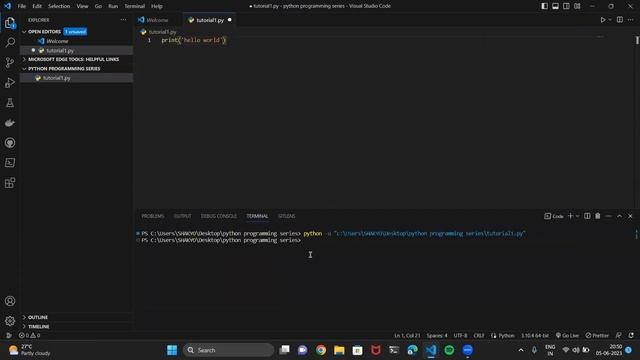Click Go Live in status bar
This screenshot has height=360, width=640.
click(567, 335)
